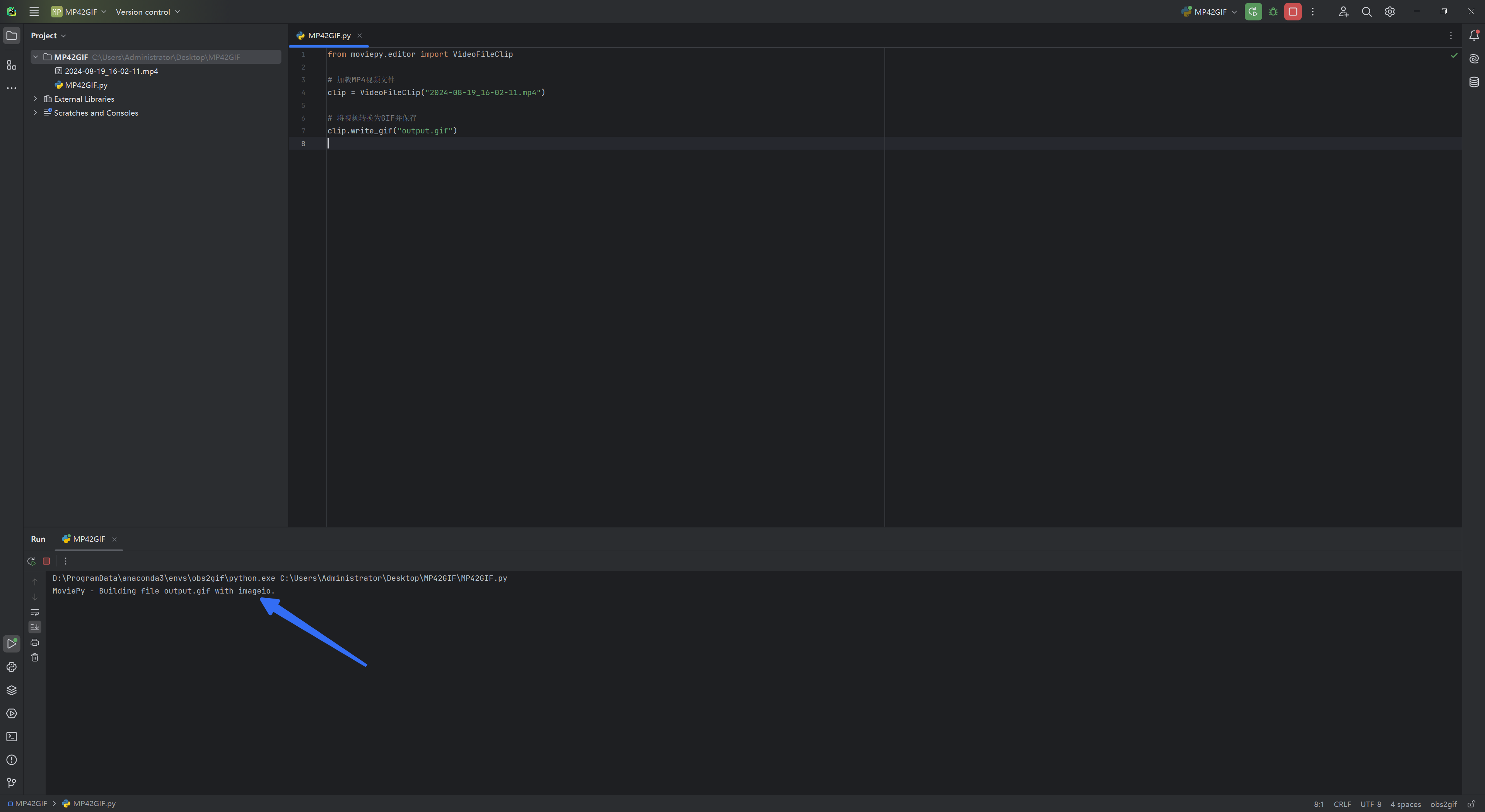Click the CRLF line separator in status bar
The image size is (1485, 812).
click(1342, 804)
